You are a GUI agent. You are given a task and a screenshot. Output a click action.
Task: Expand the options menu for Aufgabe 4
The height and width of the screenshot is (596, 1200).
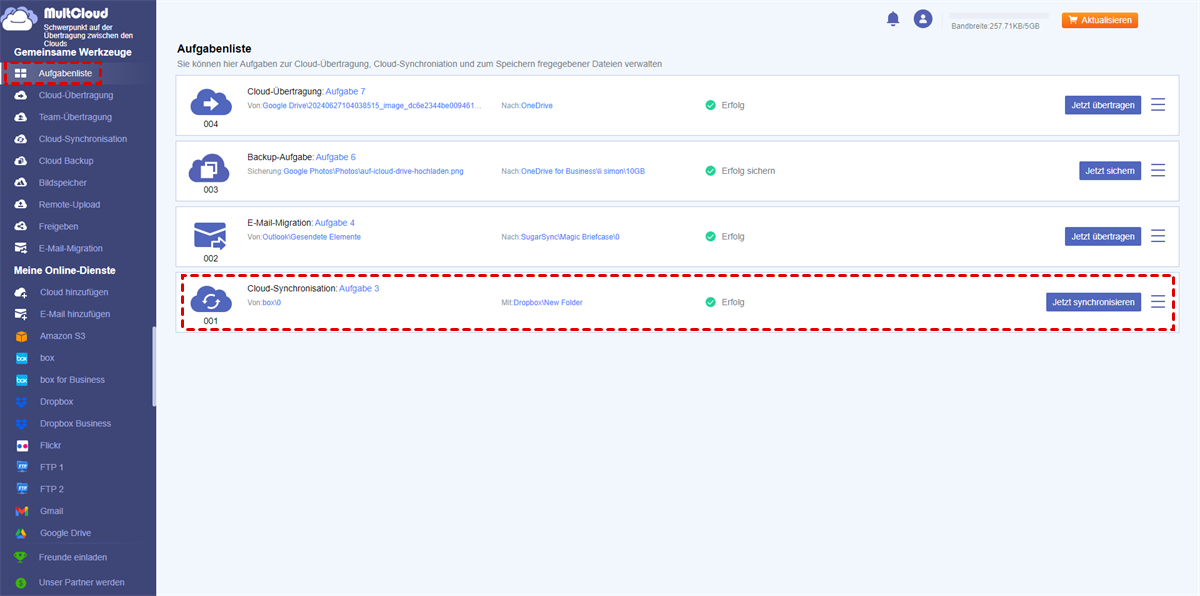point(1158,237)
